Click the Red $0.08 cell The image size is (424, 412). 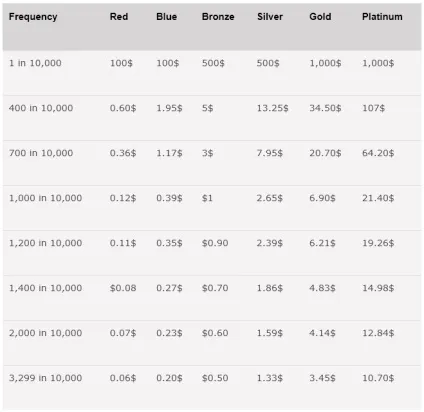tap(123, 288)
